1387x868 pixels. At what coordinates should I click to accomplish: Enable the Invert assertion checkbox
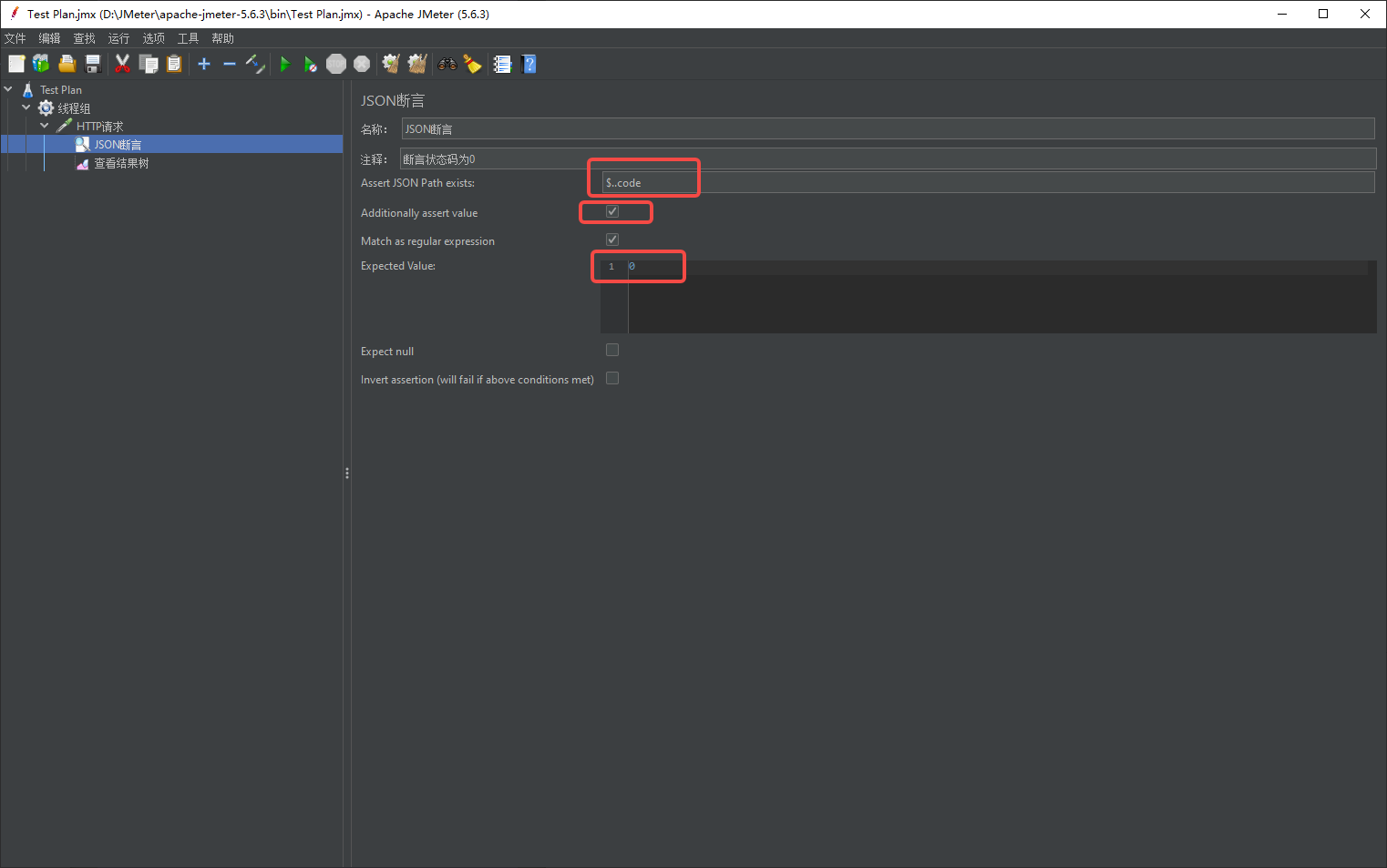[x=612, y=378]
